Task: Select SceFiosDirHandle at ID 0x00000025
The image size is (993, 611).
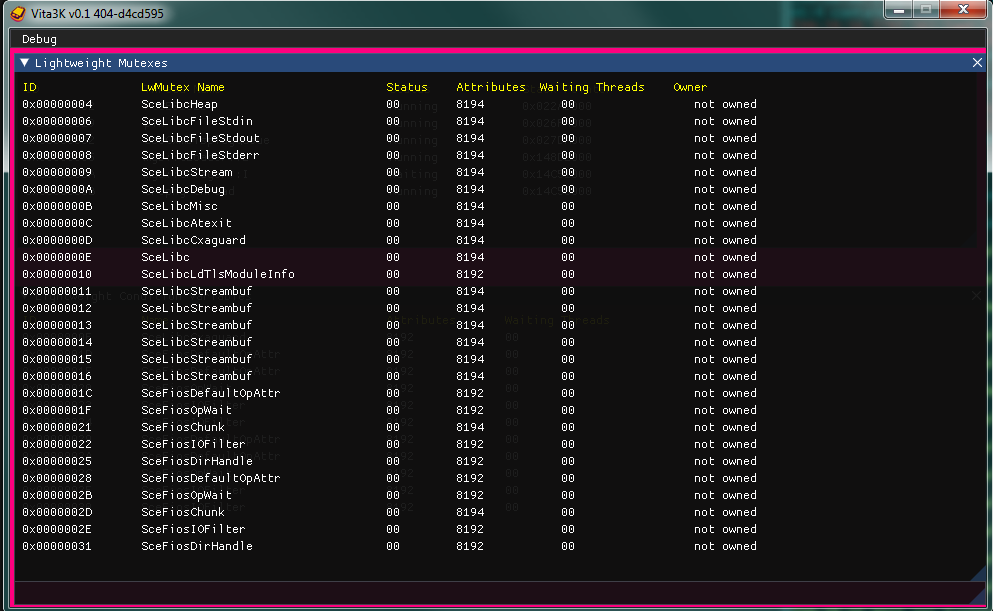Action: pyautogui.click(x=197, y=462)
